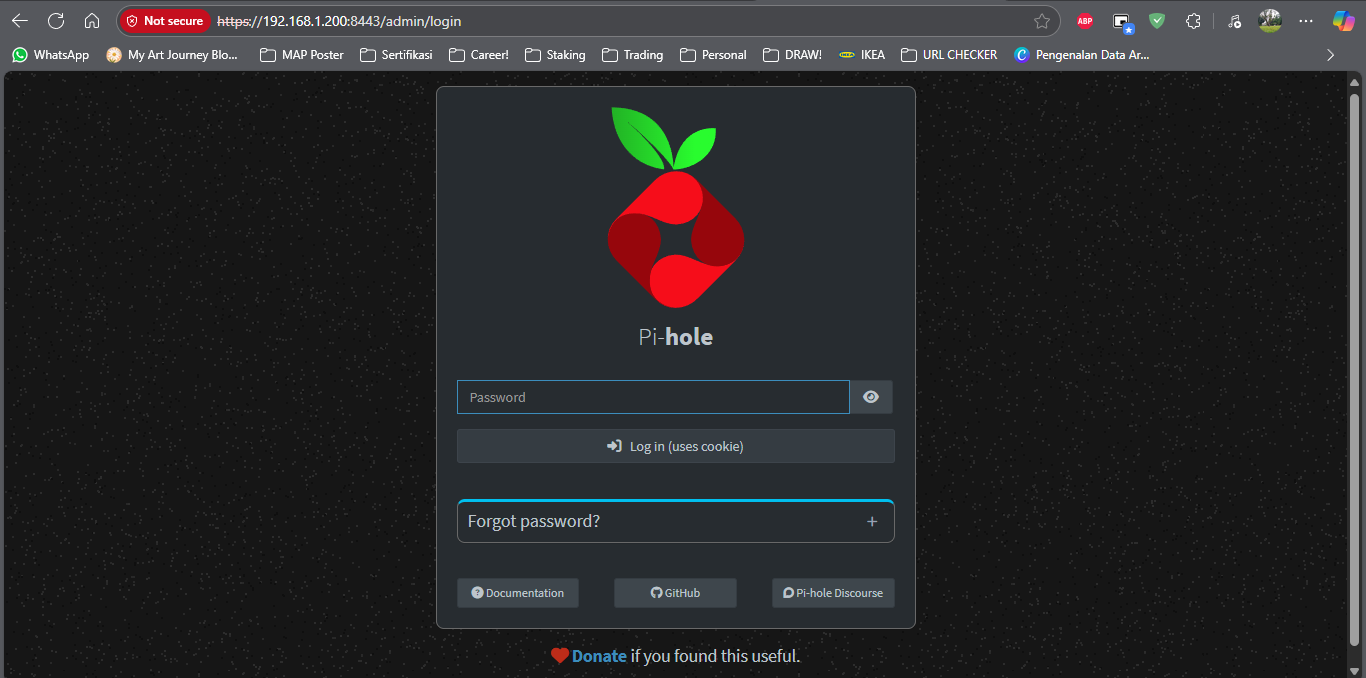Open the Documentation link
This screenshot has height=678, width=1366.
point(518,593)
